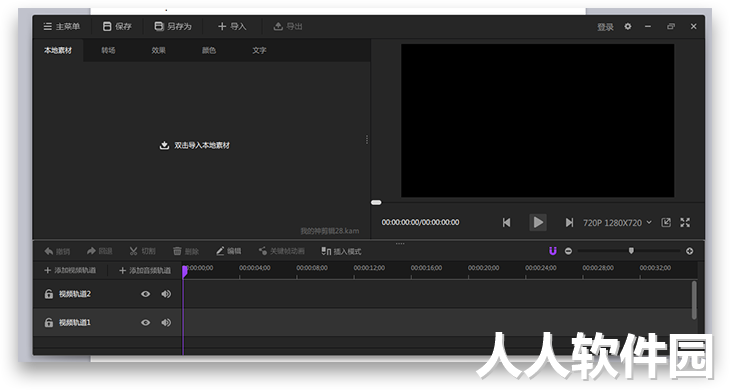Click the 删除 trash button
Image resolution: width=730 pixels, height=390 pixels.
pyautogui.click(x=186, y=251)
